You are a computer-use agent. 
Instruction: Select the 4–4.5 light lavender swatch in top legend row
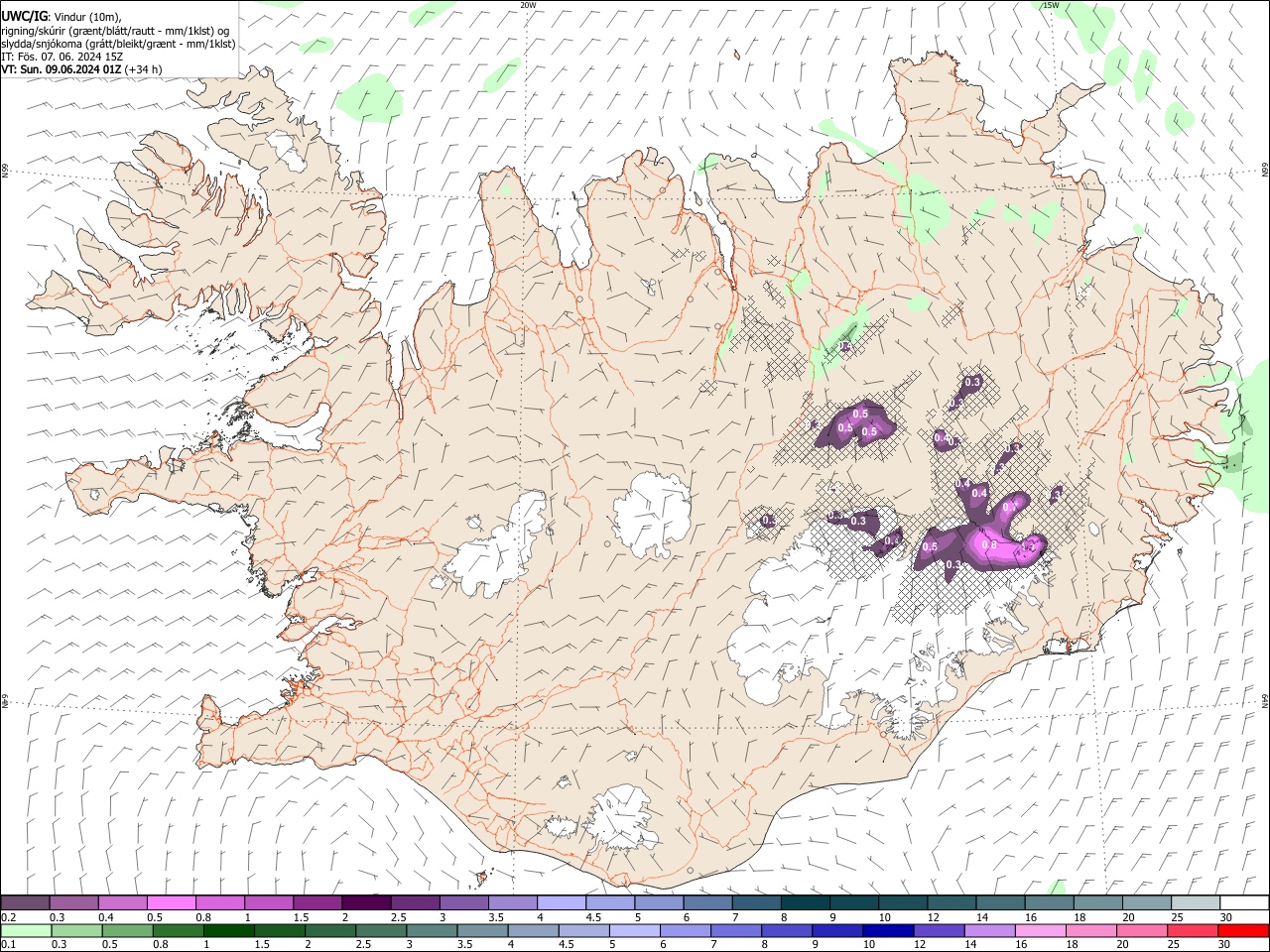coord(561,903)
